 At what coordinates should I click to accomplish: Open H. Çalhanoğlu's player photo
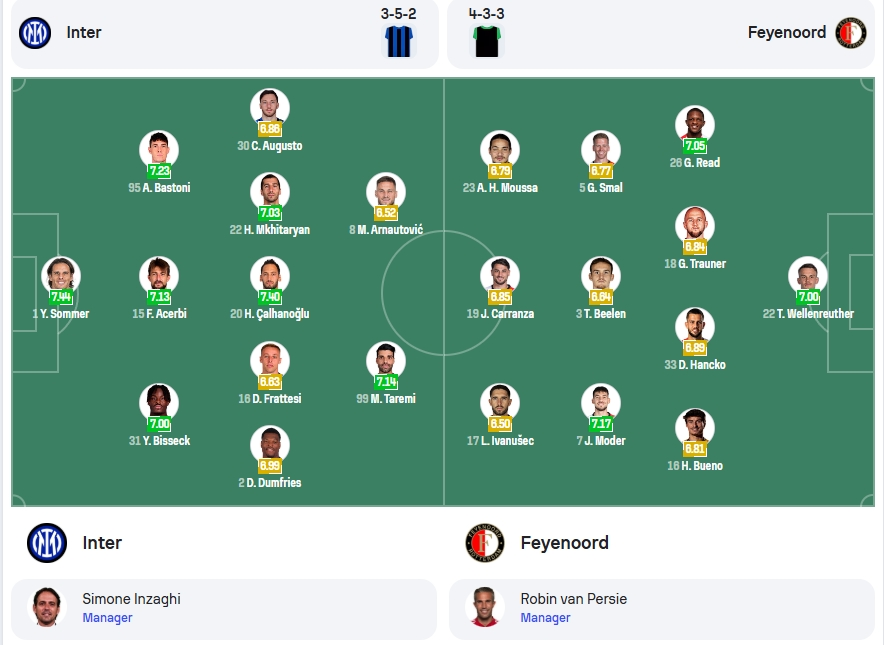click(x=270, y=276)
